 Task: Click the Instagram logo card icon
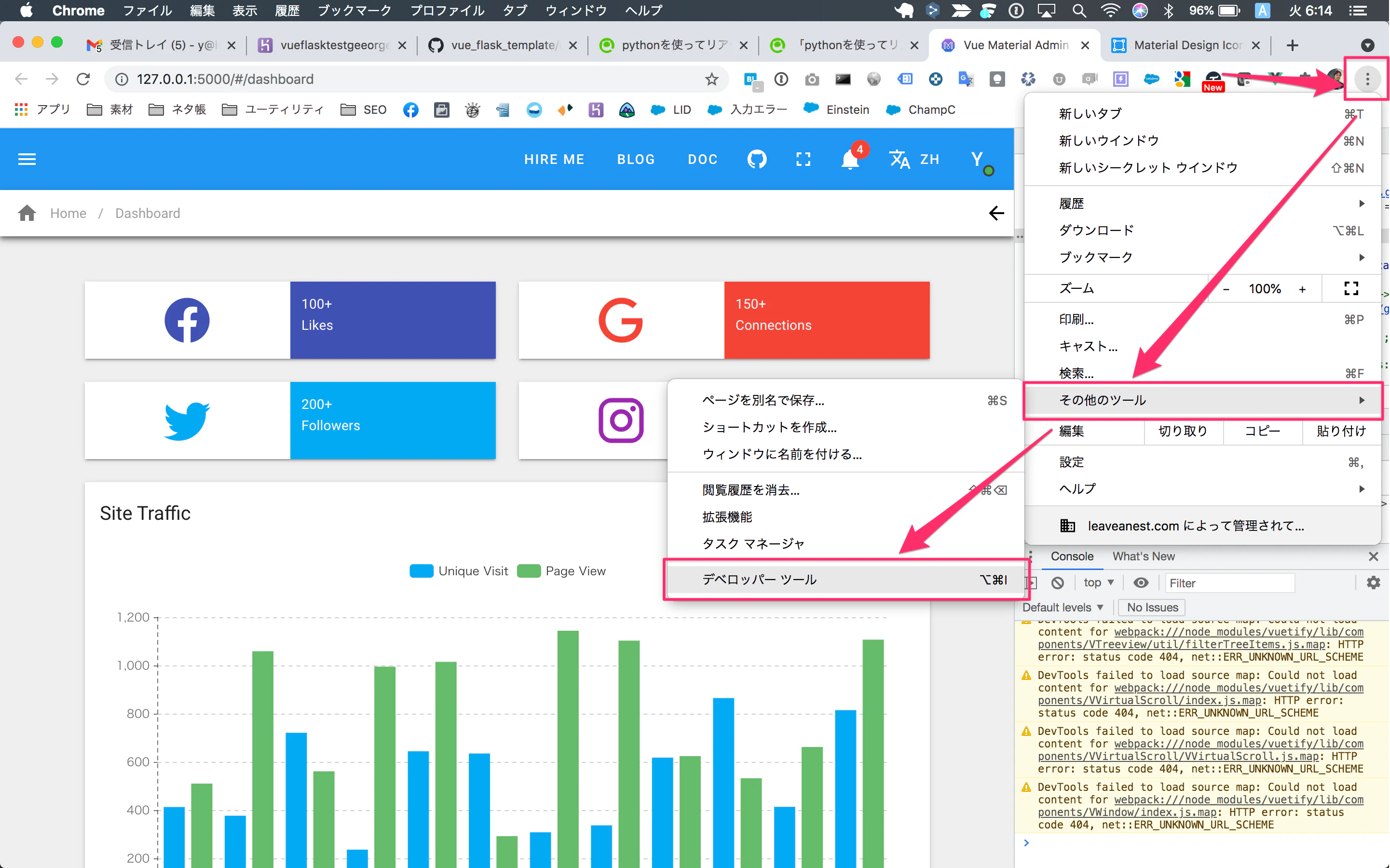click(621, 421)
